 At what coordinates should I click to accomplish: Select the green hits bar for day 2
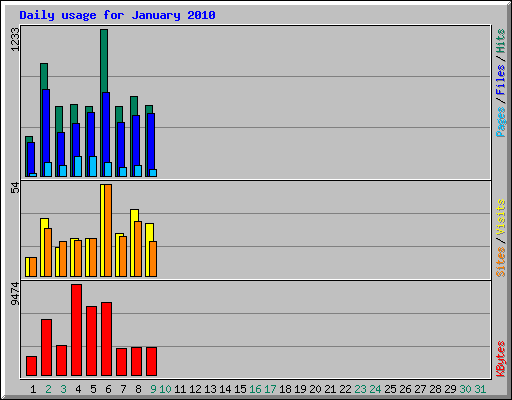click(x=44, y=76)
